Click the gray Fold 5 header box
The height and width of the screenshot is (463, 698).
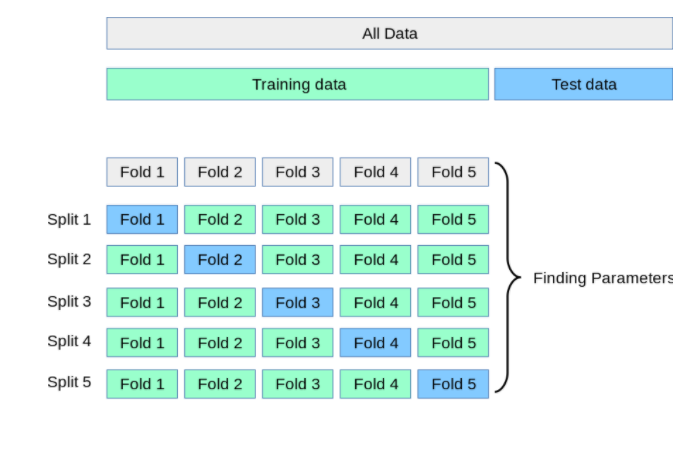453,172
